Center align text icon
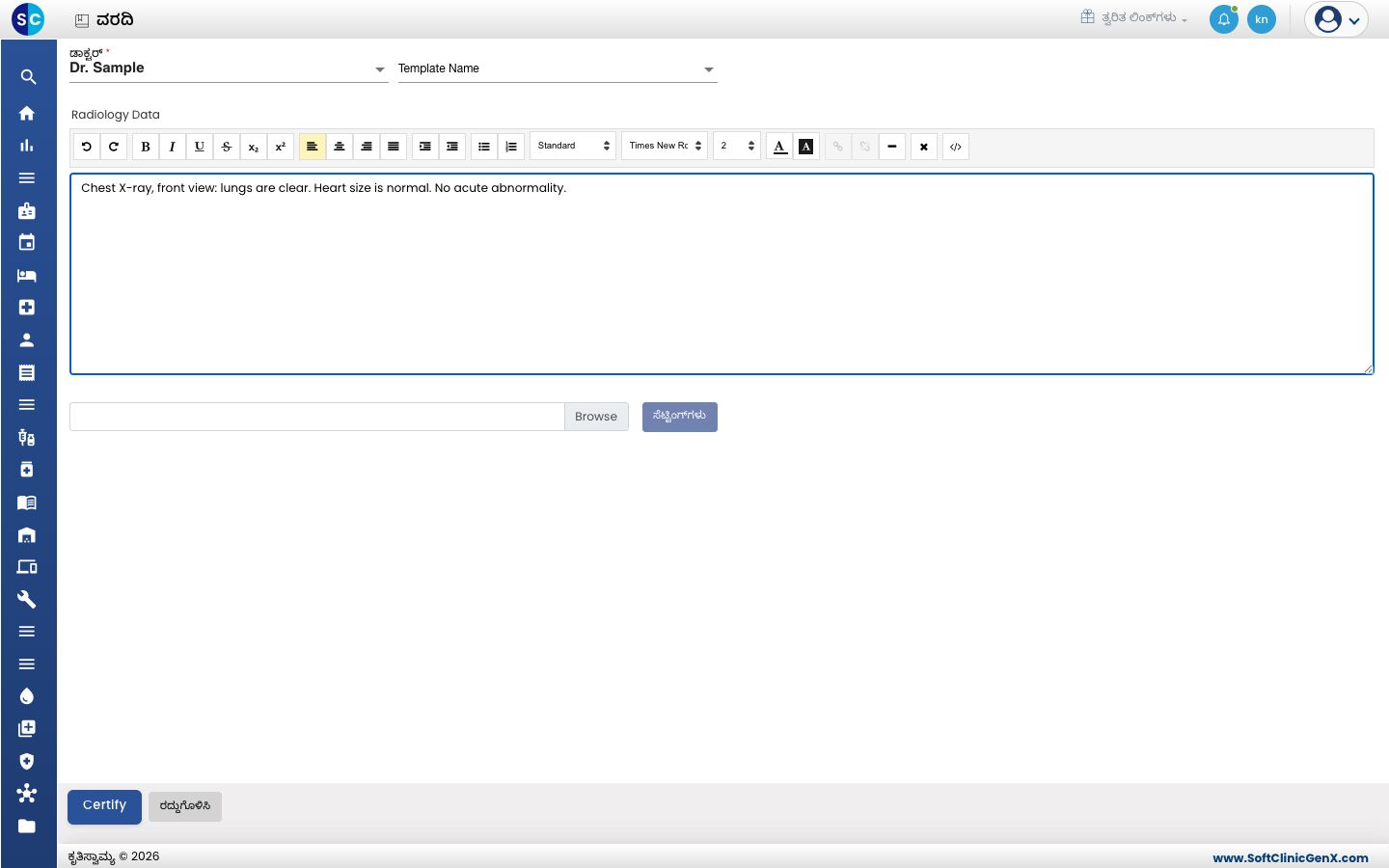1389x868 pixels. (340, 147)
